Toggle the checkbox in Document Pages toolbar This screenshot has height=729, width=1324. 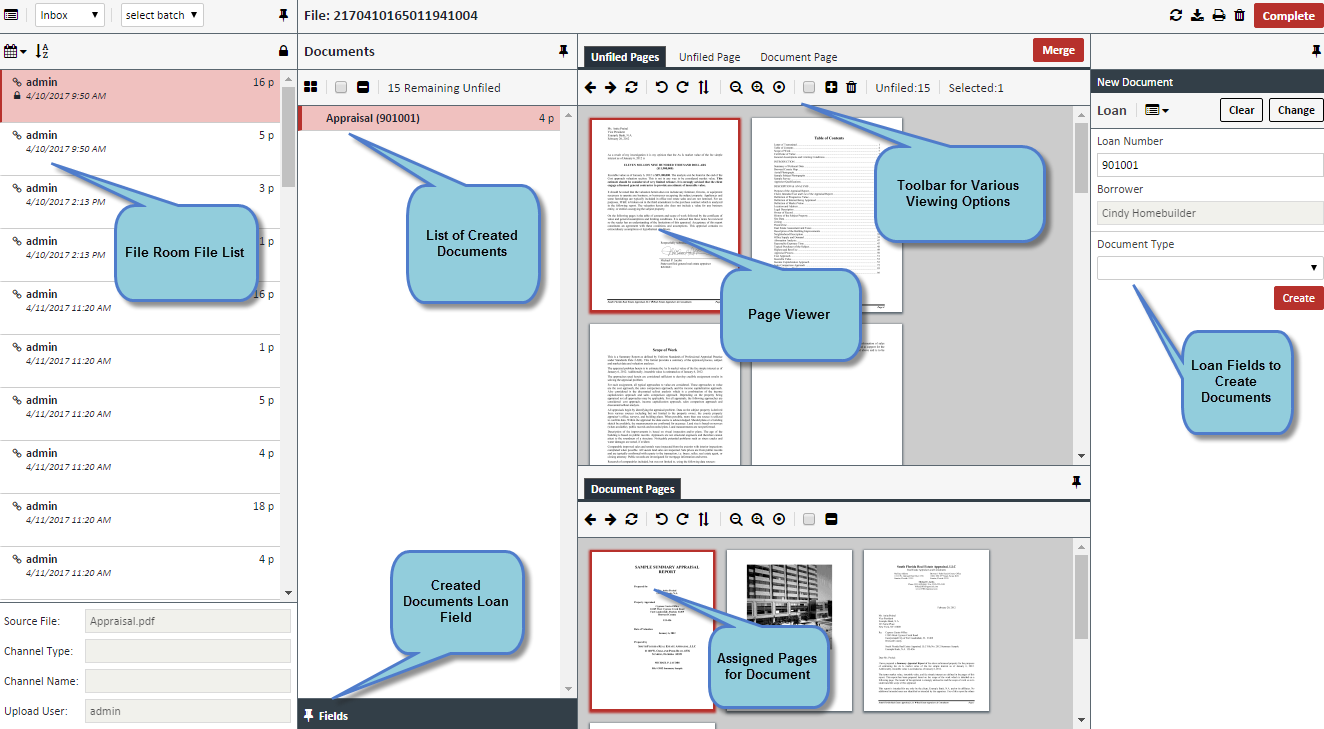coord(809,520)
